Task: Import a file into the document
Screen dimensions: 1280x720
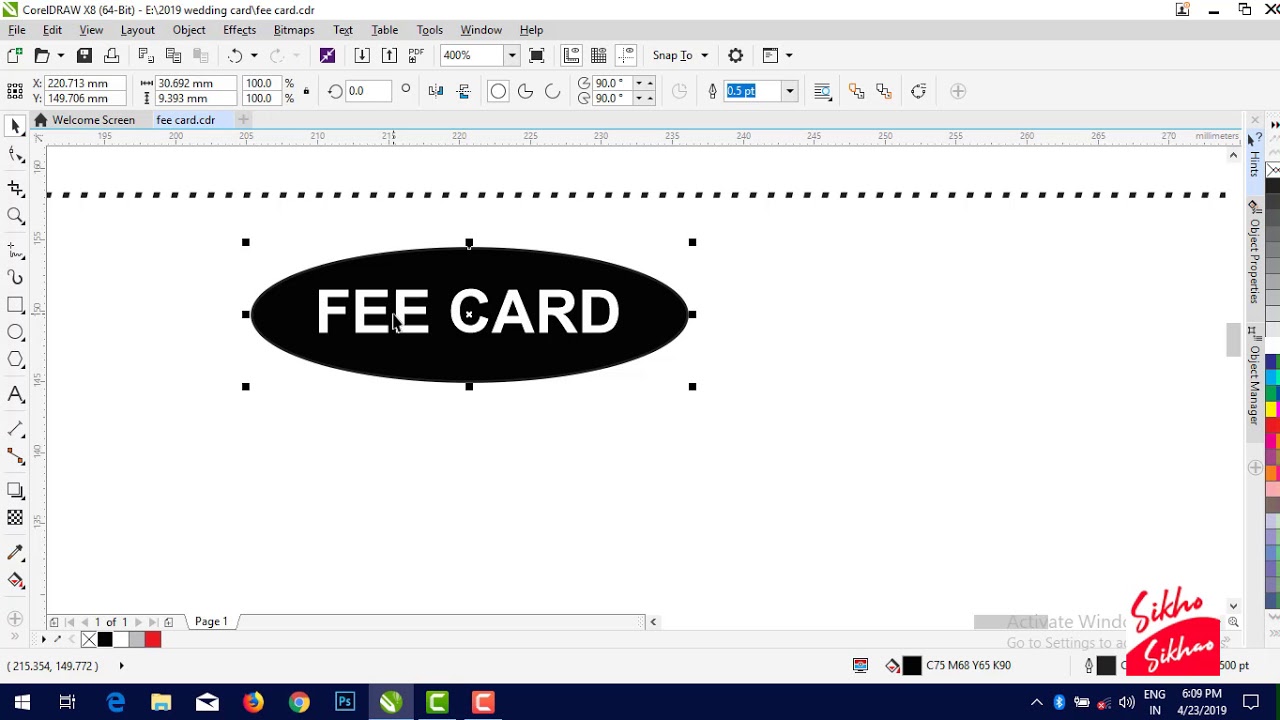Action: coord(362,56)
